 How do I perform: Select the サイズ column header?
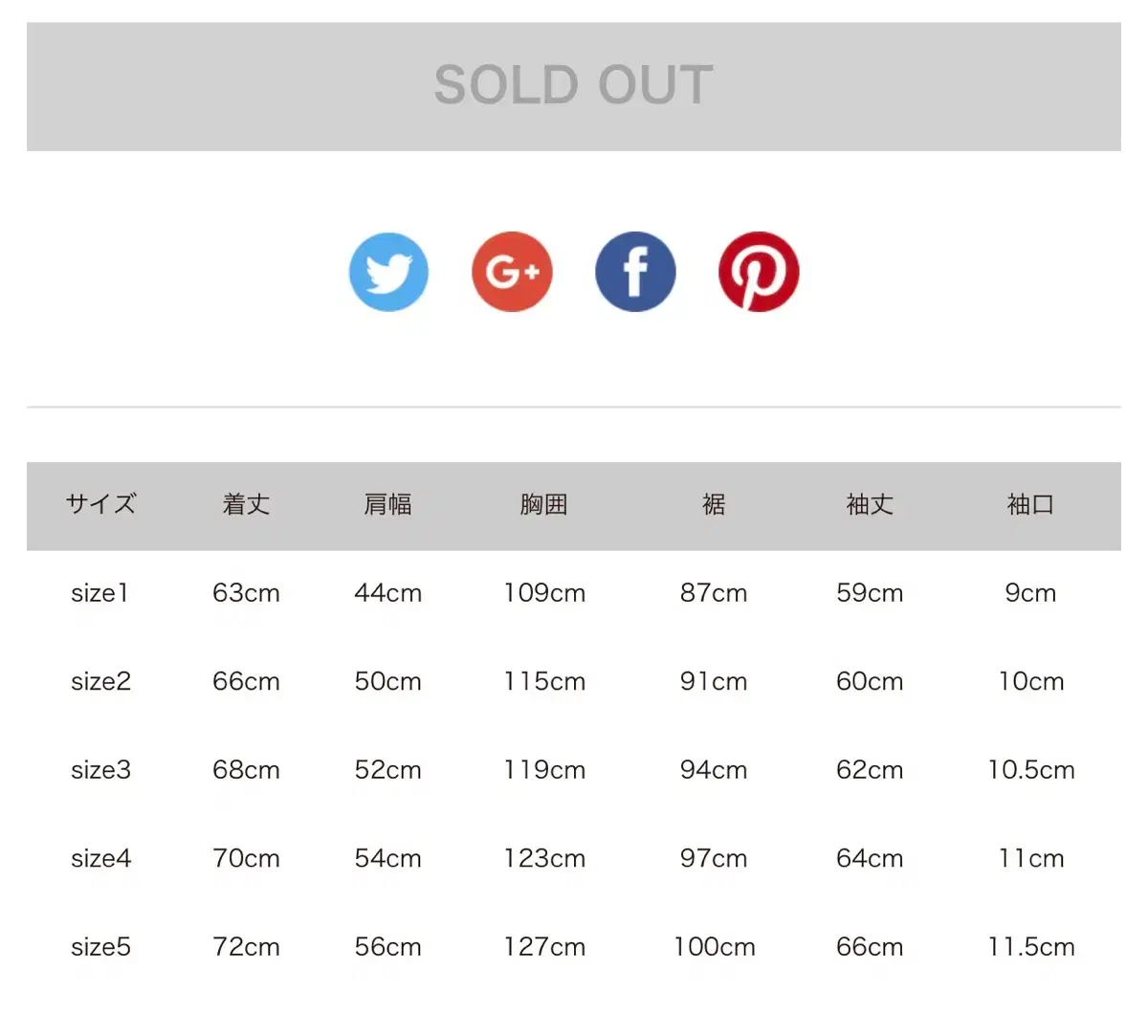(x=100, y=504)
